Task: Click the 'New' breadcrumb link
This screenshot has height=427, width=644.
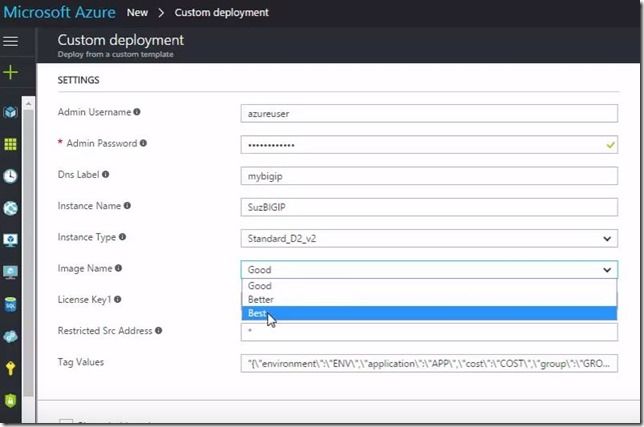Action: [138, 13]
